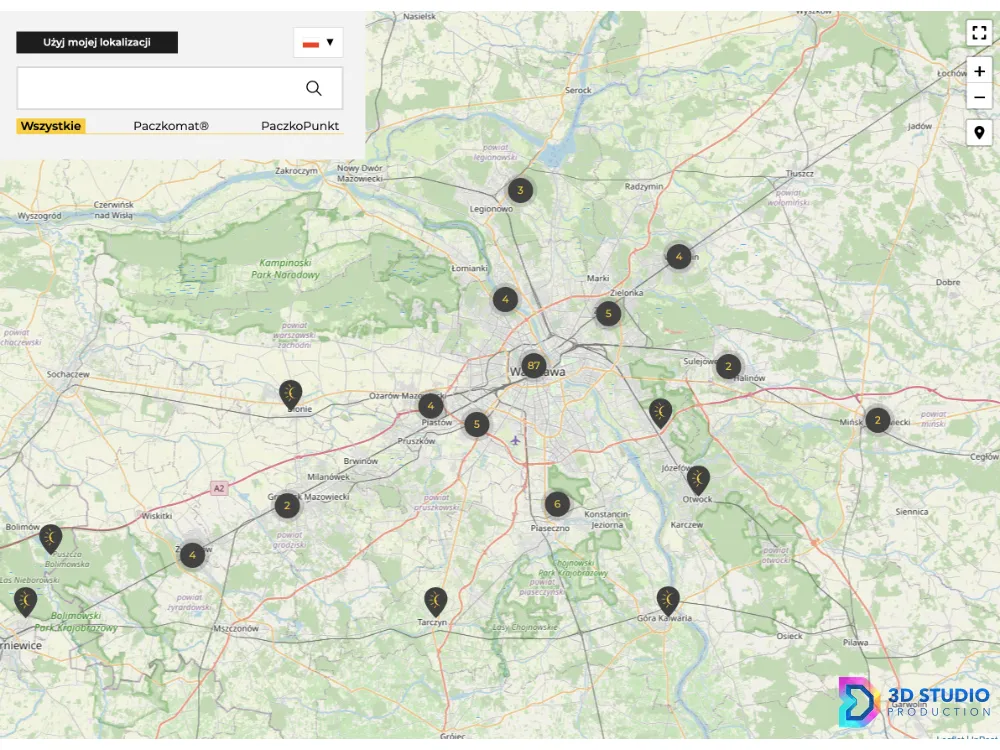Click the search magnifier icon
Screen dimensions: 1000x750
[x=314, y=88]
